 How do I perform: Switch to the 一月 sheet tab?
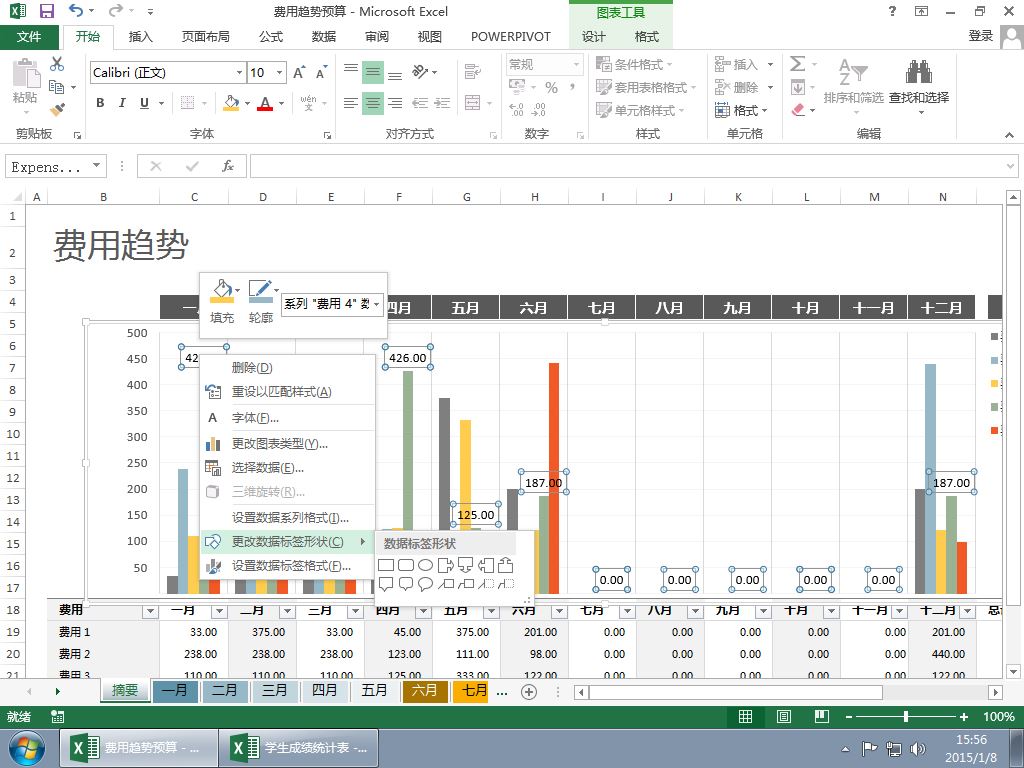point(174,690)
